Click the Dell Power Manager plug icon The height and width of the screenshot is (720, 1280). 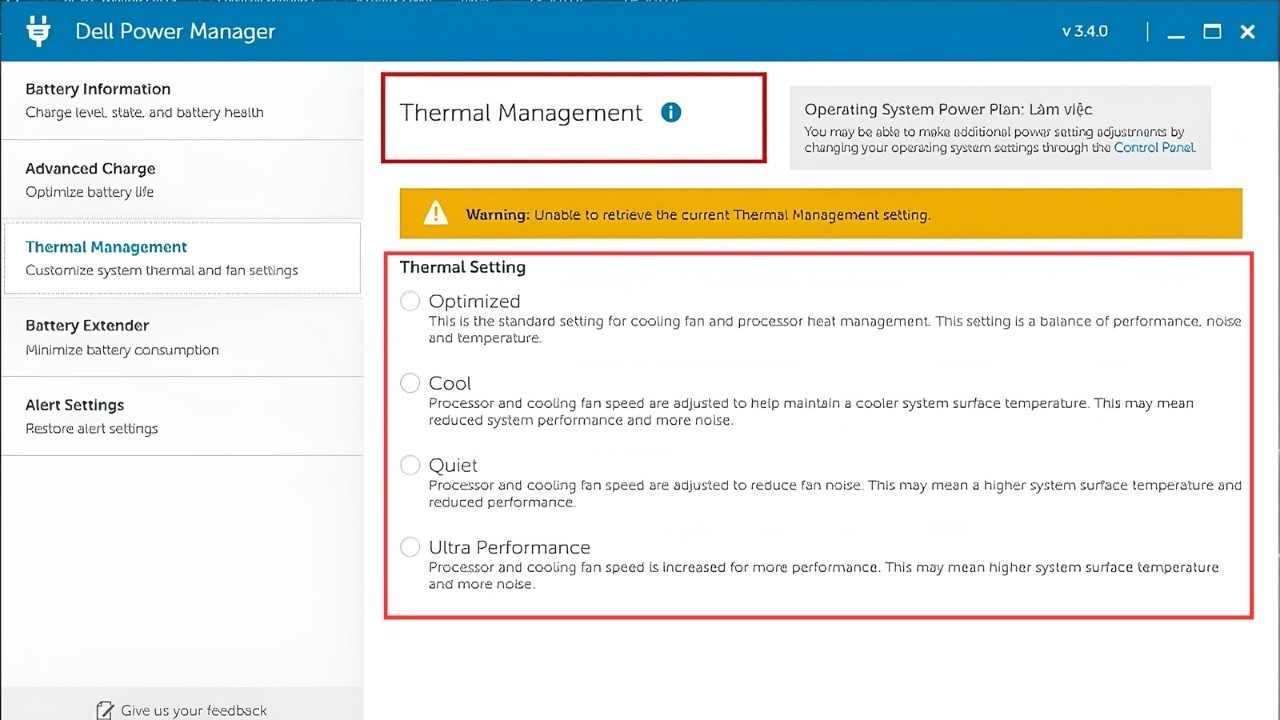pyautogui.click(x=38, y=31)
